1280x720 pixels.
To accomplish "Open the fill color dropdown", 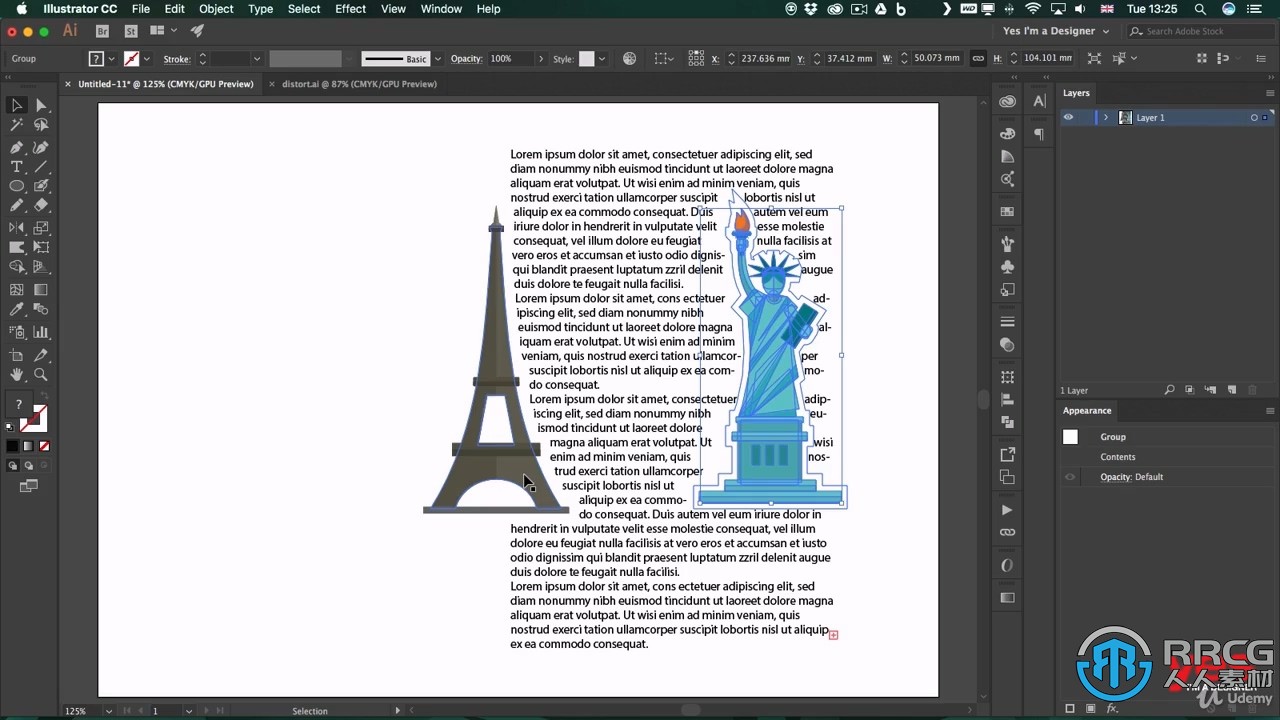I will click(x=110, y=59).
